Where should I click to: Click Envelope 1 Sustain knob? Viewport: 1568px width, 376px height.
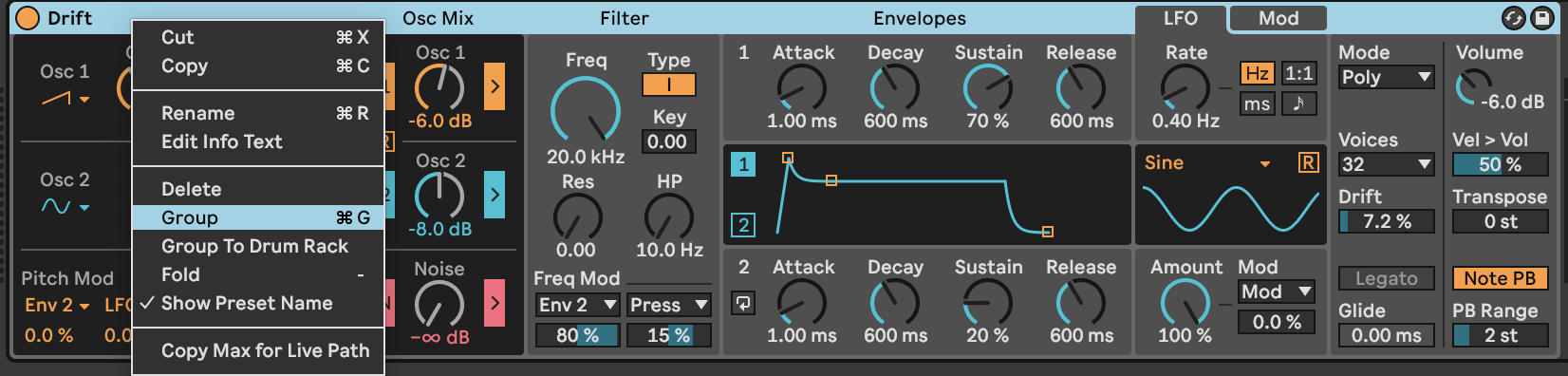[988, 89]
